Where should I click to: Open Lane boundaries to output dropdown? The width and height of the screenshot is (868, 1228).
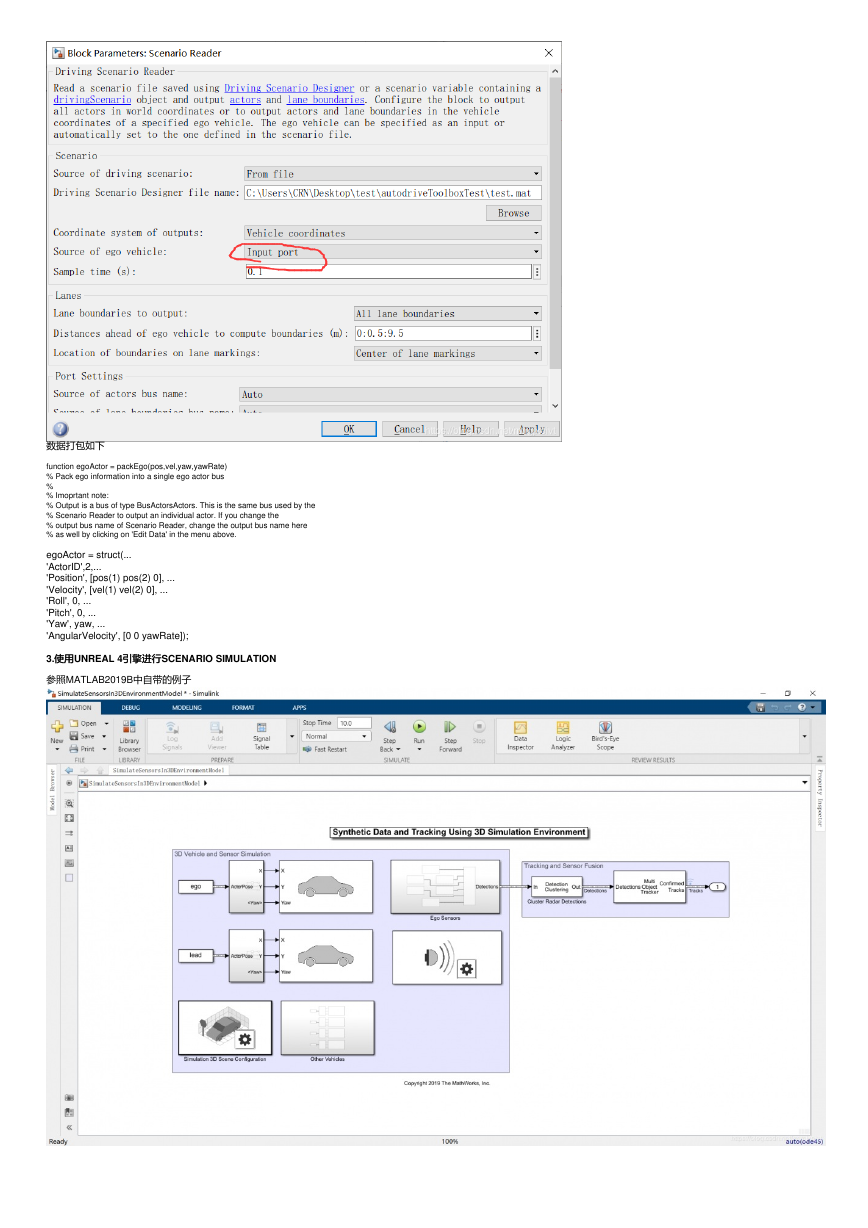point(448,313)
